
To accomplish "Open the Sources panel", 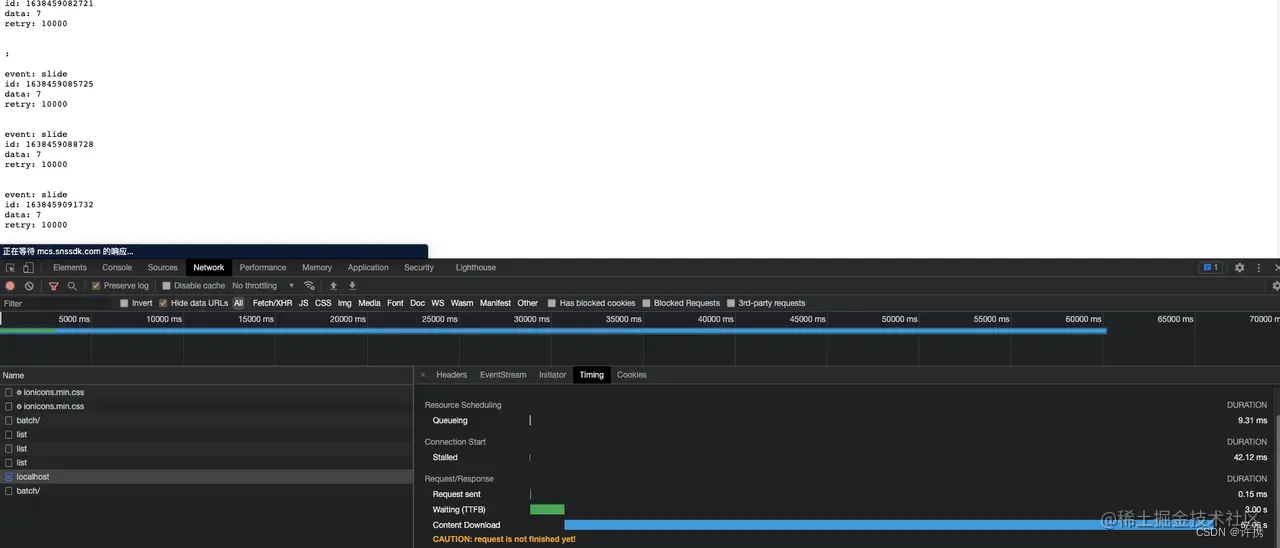I will coord(163,268).
